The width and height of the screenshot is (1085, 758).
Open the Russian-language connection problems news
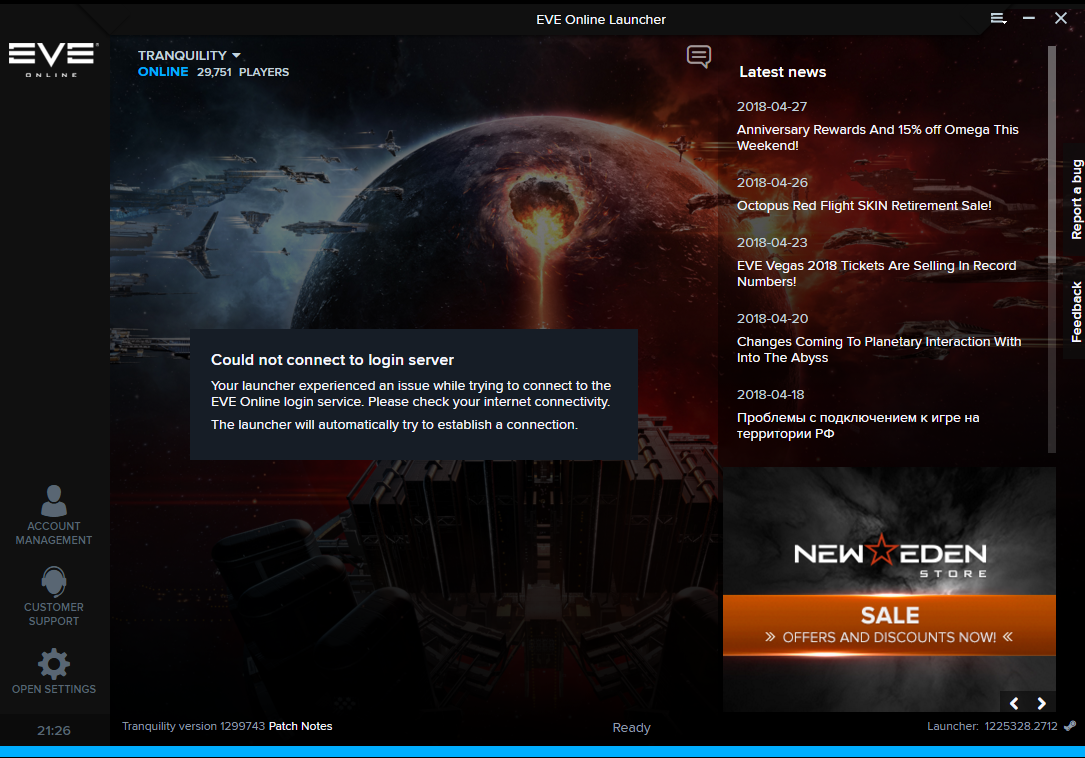[858, 426]
